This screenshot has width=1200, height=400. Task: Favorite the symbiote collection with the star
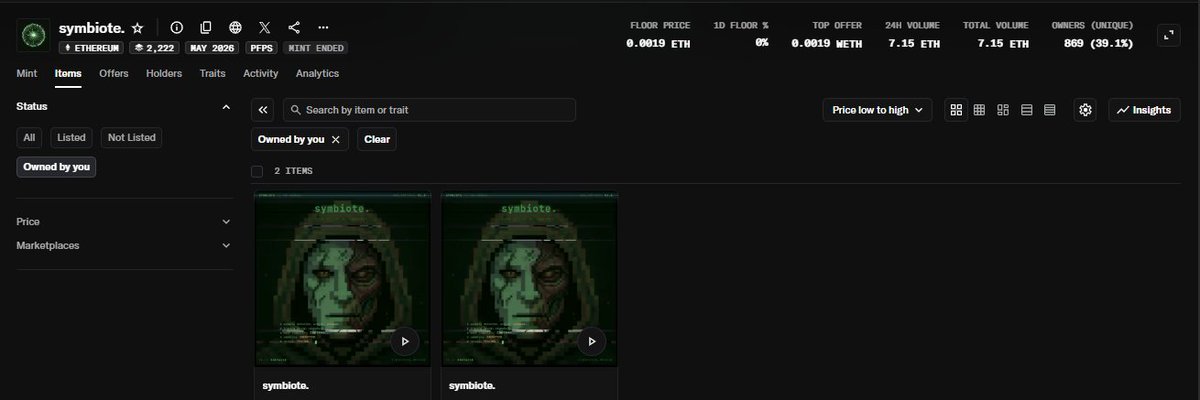pyautogui.click(x=137, y=28)
